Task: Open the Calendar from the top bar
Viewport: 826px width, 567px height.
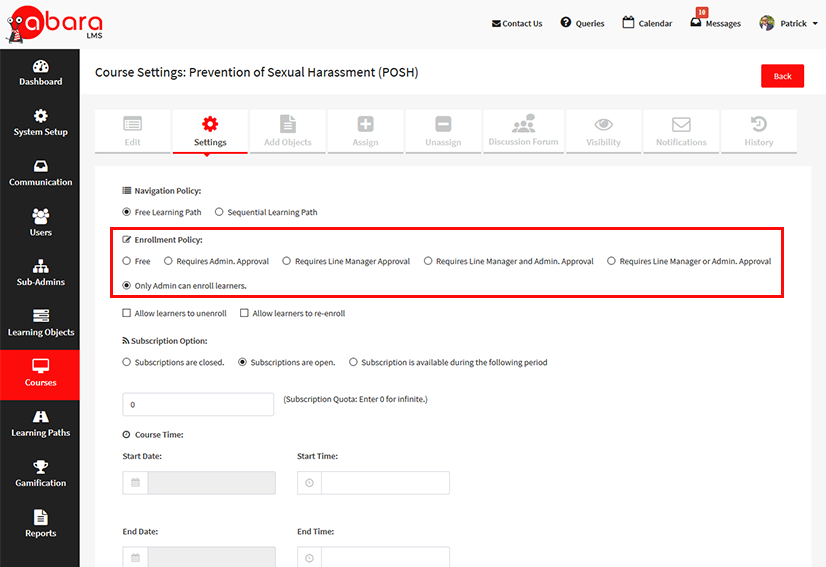Action: (x=647, y=23)
